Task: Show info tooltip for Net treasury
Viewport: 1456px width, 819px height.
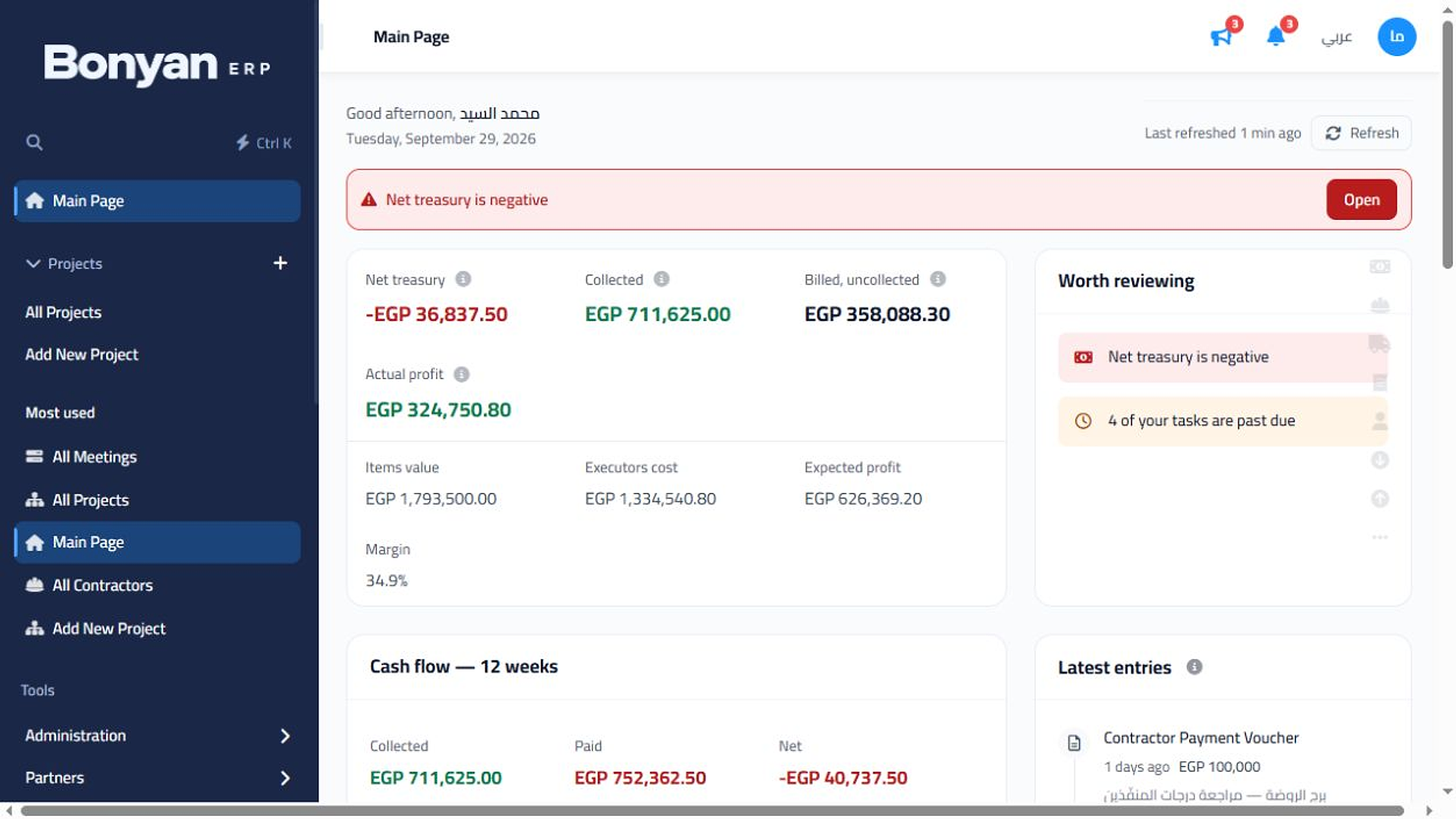Action: (x=463, y=279)
